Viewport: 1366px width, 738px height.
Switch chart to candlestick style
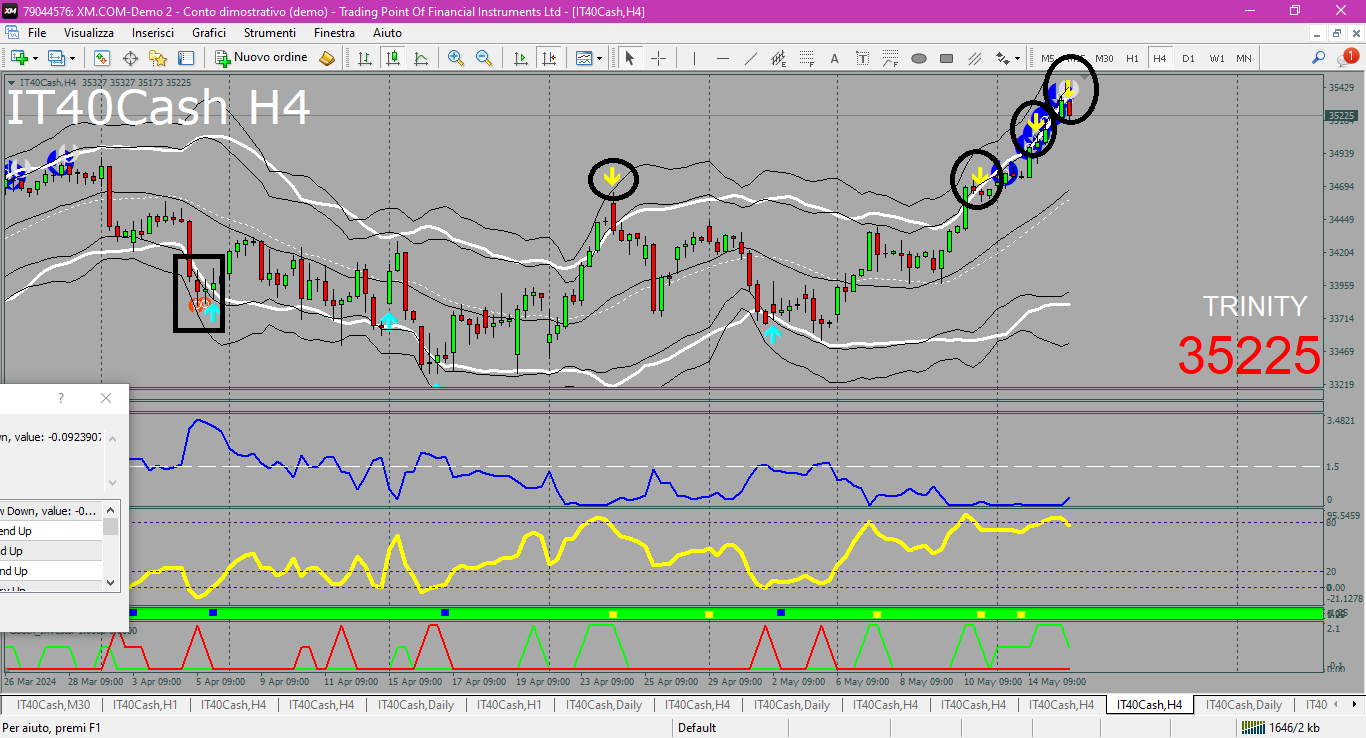393,58
